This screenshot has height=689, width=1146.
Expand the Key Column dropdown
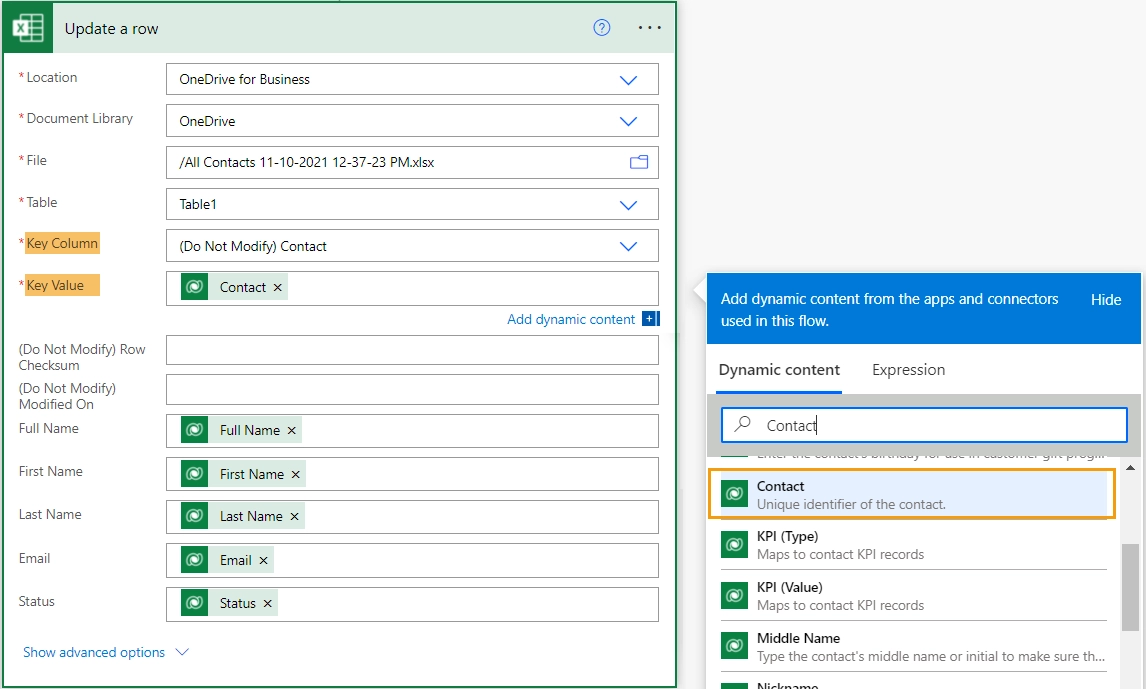pos(629,246)
